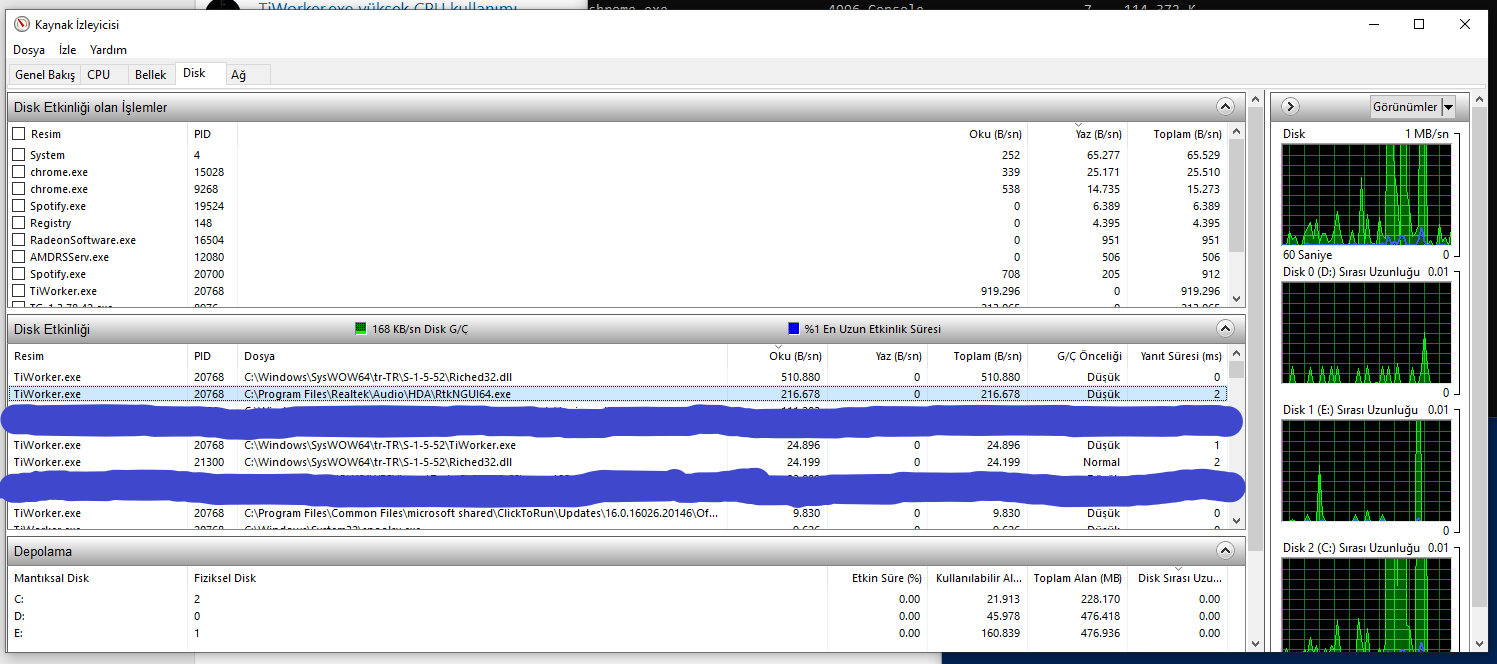Screen dimensions: 1497x664
Task: Click the Görünümler button
Action: click(1405, 107)
